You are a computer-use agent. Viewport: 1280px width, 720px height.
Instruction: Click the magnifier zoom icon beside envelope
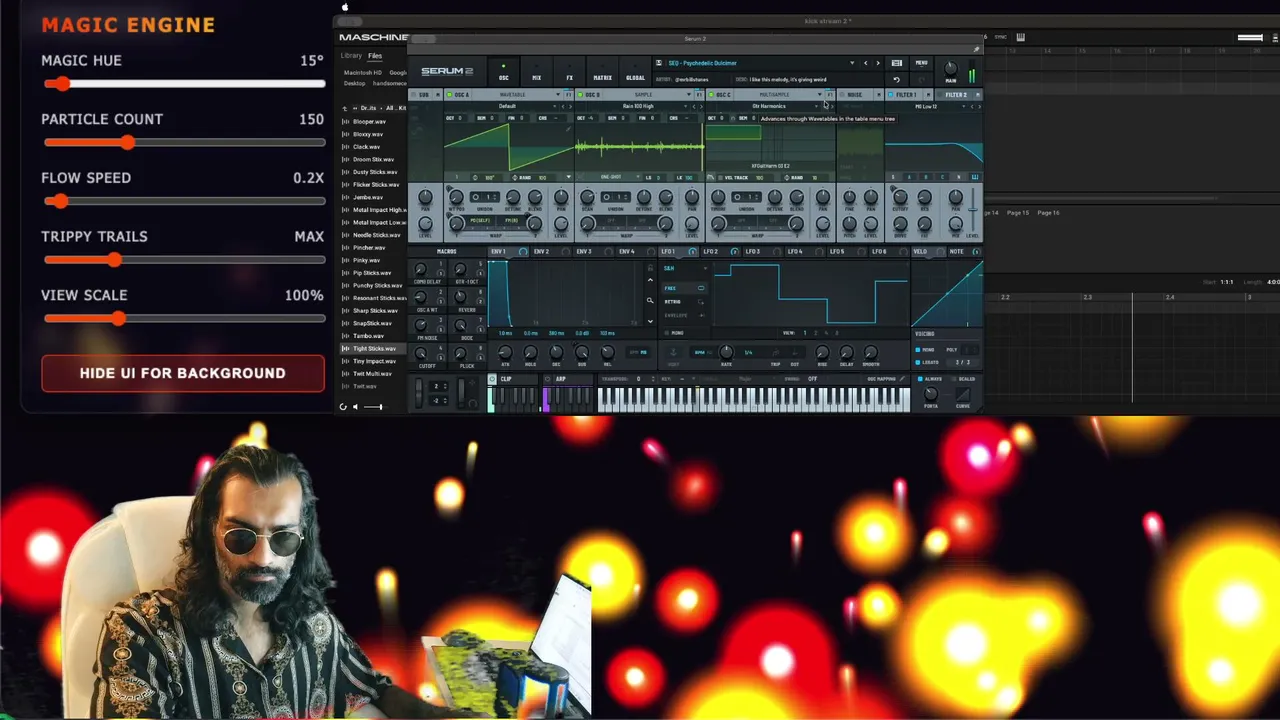650,300
